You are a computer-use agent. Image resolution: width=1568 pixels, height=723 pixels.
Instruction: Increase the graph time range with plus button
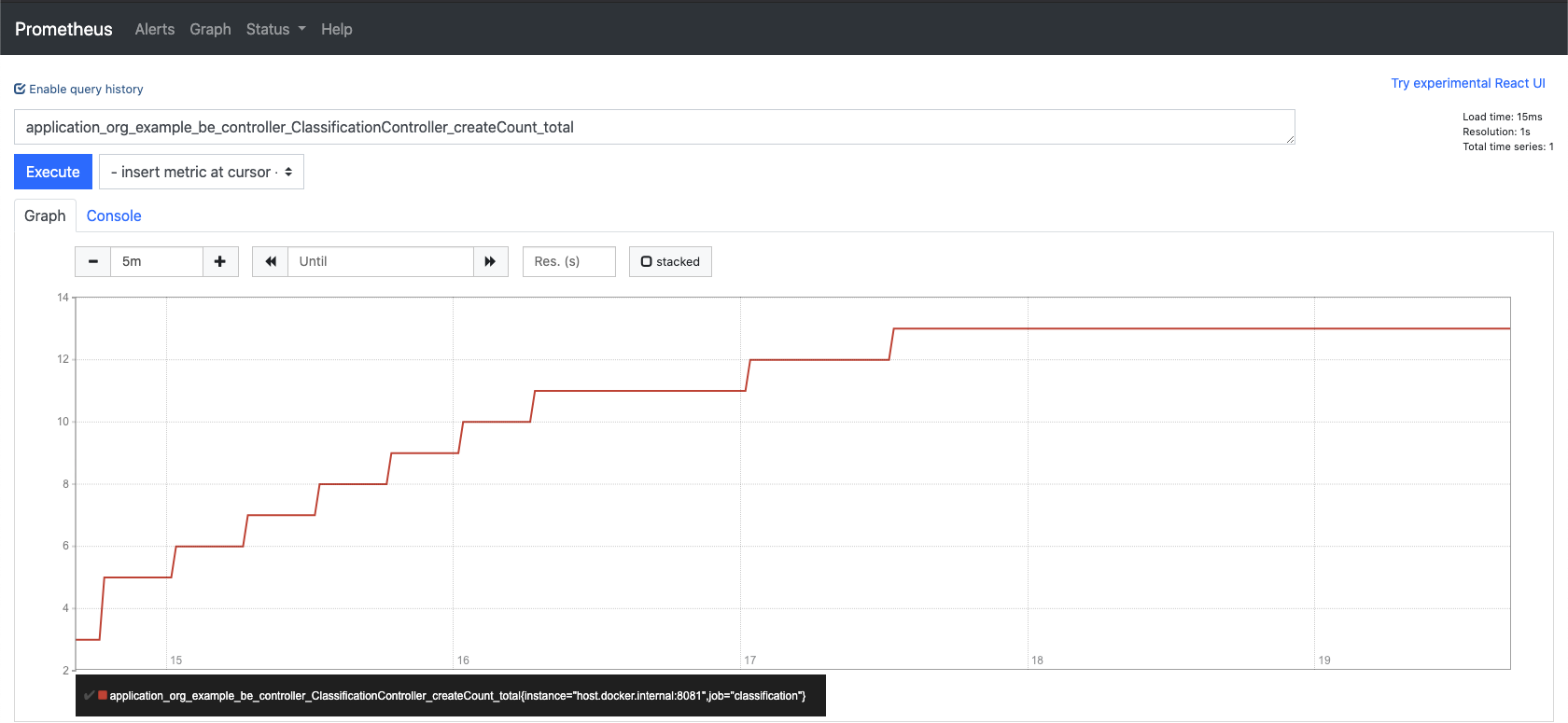pos(220,261)
